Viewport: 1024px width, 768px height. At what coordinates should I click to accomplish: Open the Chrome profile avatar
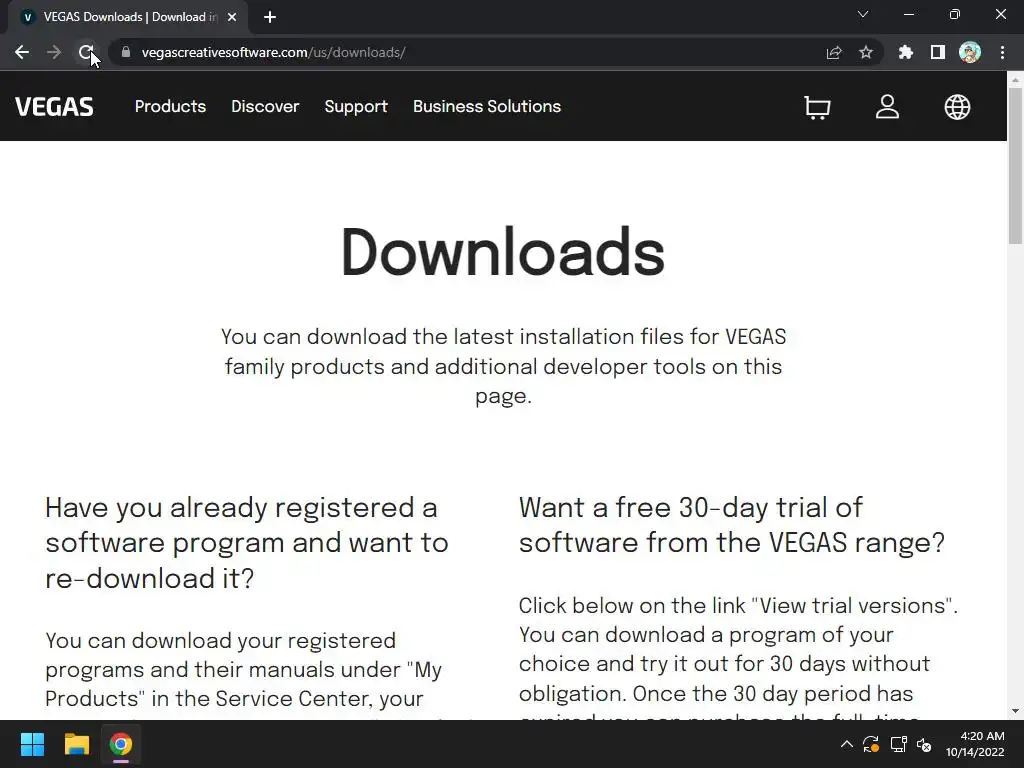coord(970,52)
